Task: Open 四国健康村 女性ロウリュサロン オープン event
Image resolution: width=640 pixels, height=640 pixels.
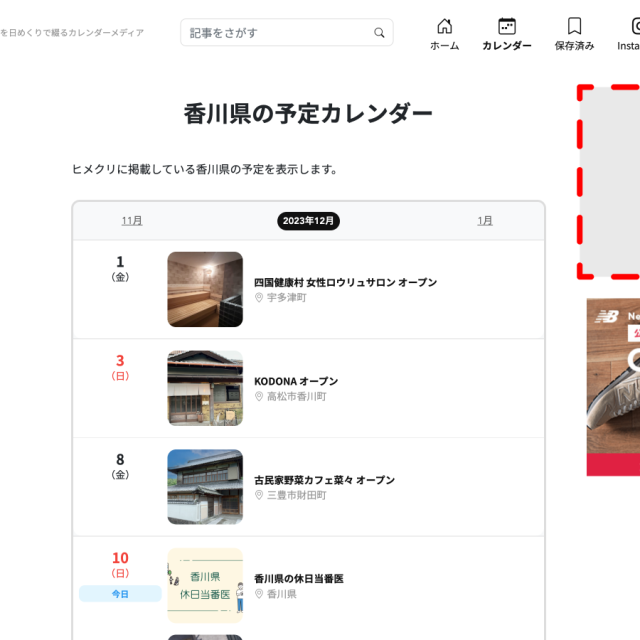Action: click(345, 283)
